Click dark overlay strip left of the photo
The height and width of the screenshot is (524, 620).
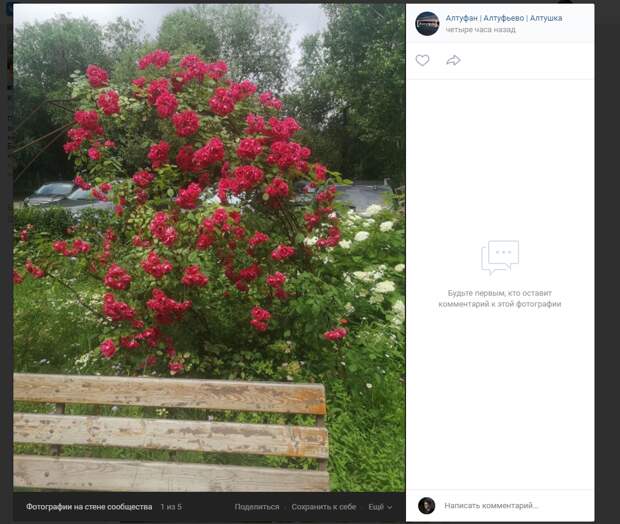tap(6, 262)
